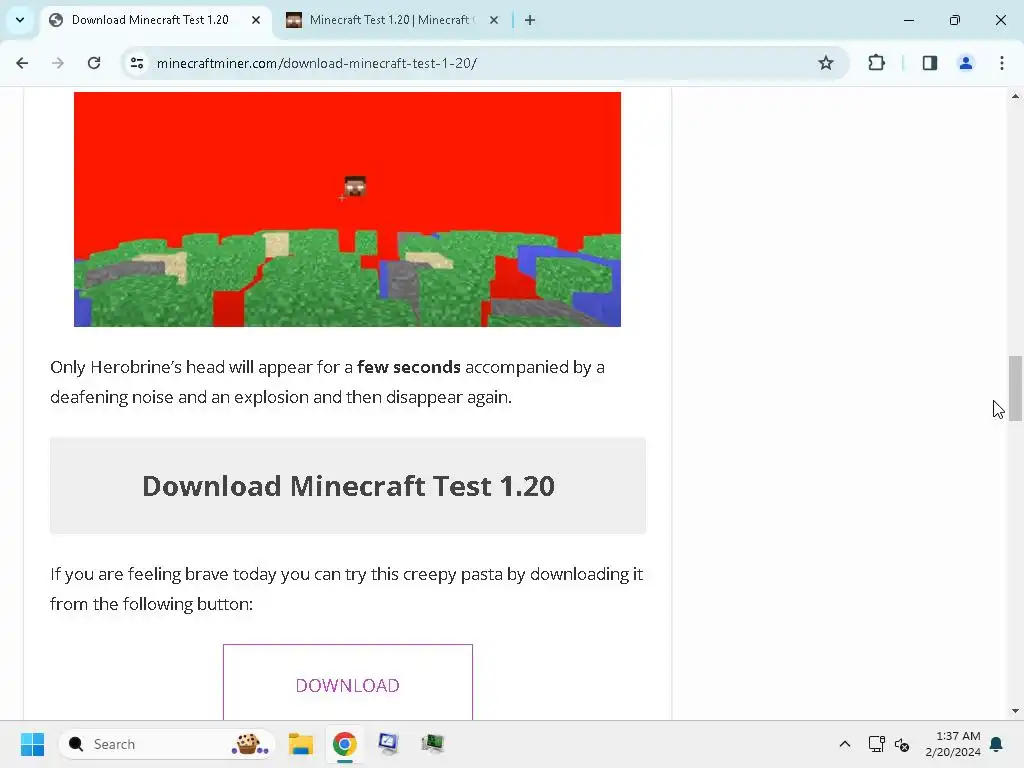Open the Windows Start menu

click(x=33, y=744)
